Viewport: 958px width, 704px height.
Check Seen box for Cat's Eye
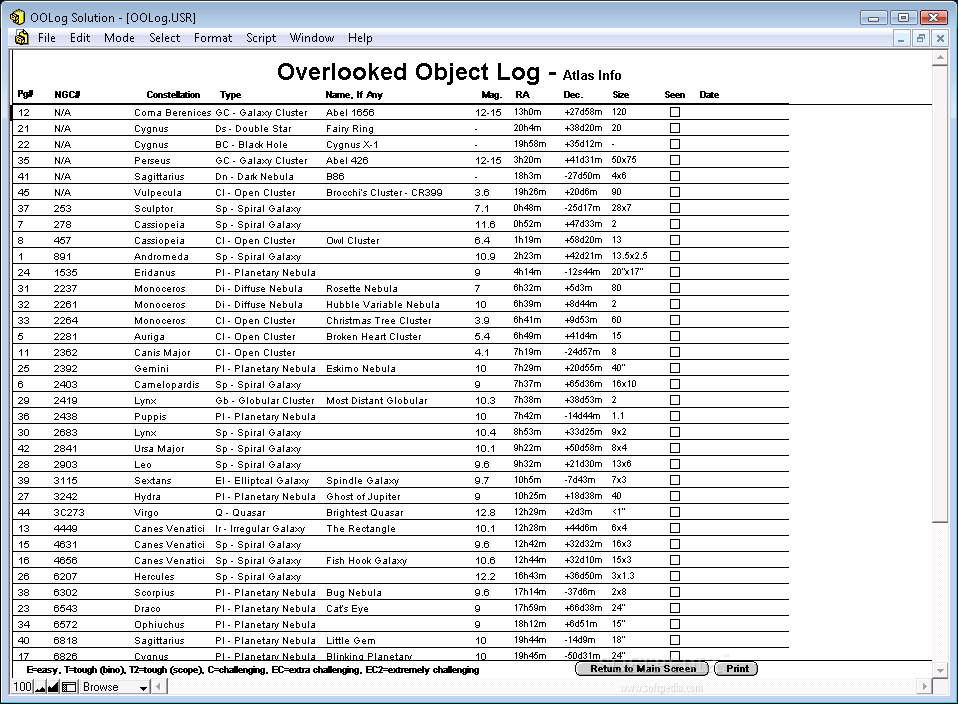(675, 607)
